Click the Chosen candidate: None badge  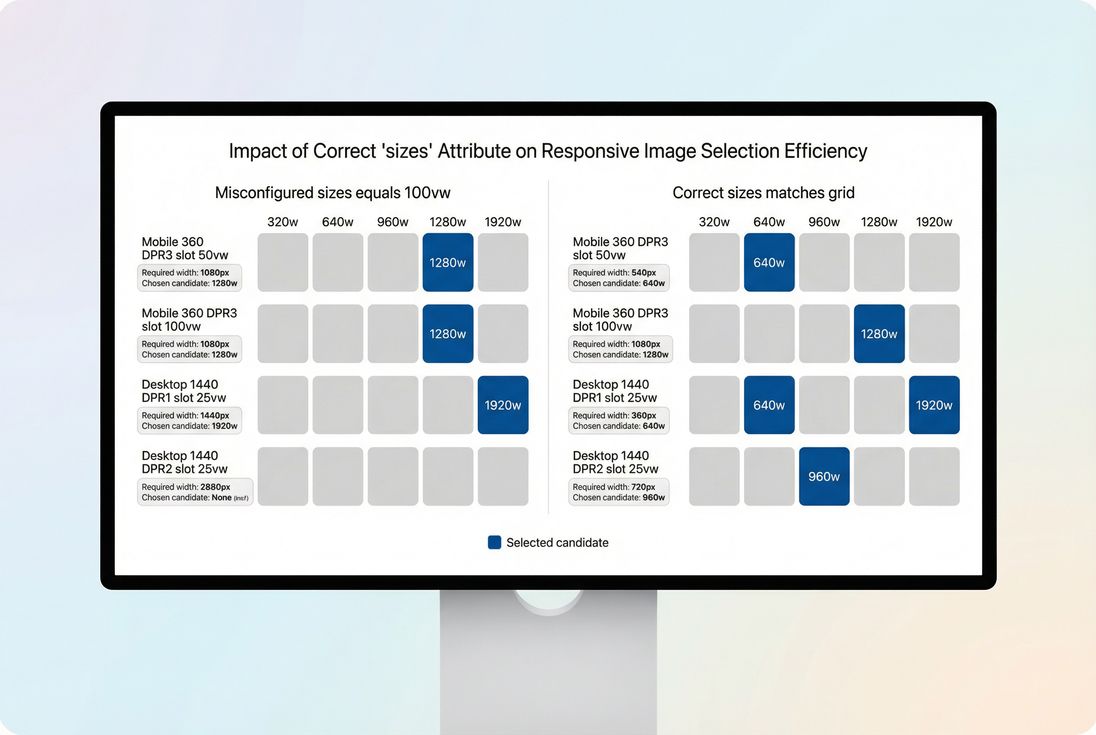(x=194, y=493)
